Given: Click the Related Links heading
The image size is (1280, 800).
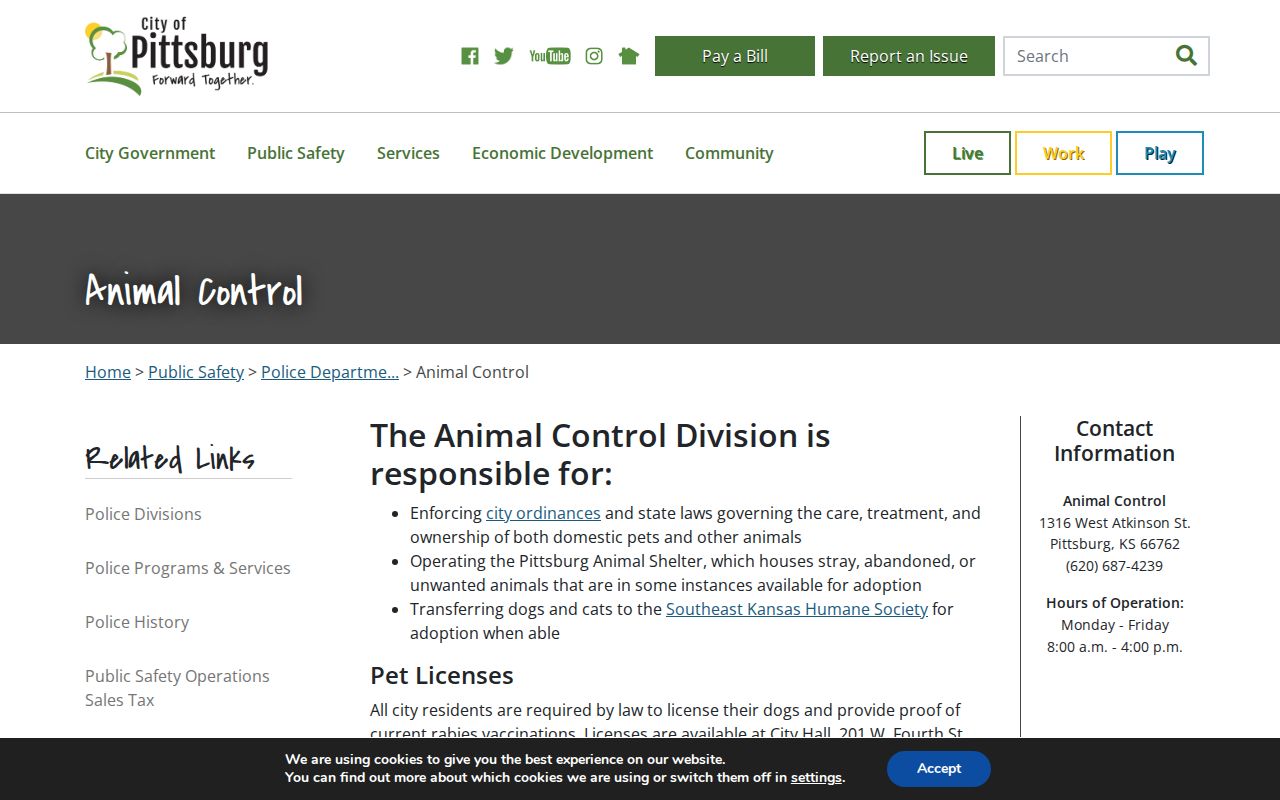Looking at the screenshot, I should click(170, 458).
